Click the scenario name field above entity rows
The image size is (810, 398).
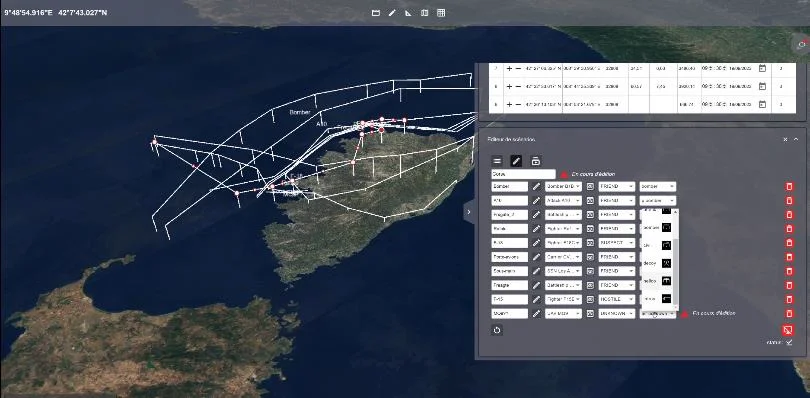523,174
